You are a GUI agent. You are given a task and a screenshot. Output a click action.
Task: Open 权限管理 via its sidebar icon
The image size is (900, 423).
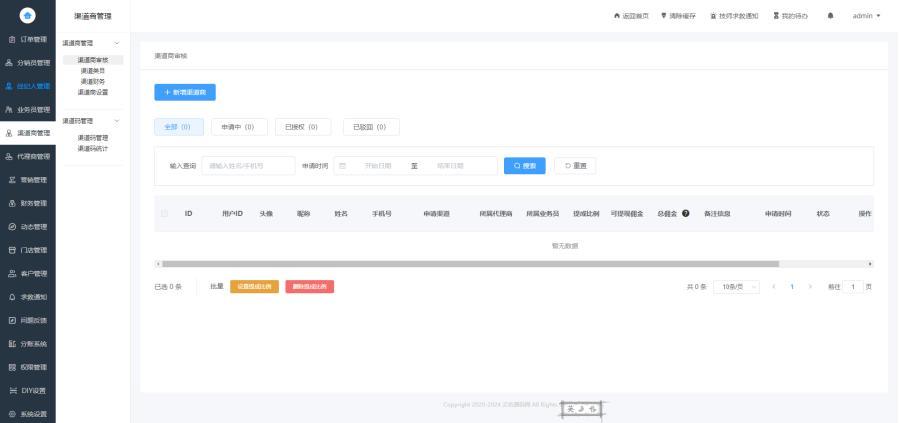12,367
